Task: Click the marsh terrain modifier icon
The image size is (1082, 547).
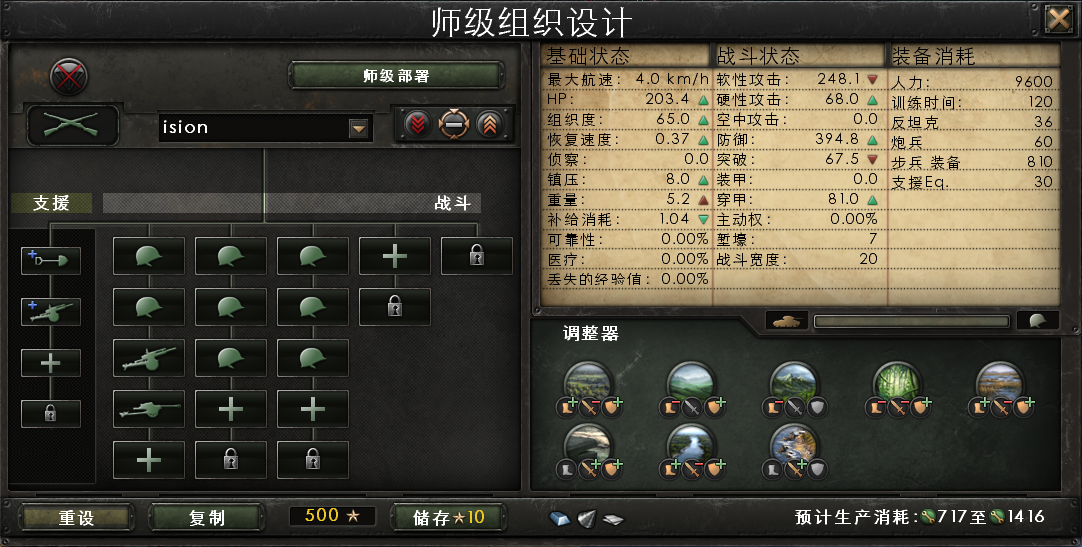Action: [x=1000, y=383]
